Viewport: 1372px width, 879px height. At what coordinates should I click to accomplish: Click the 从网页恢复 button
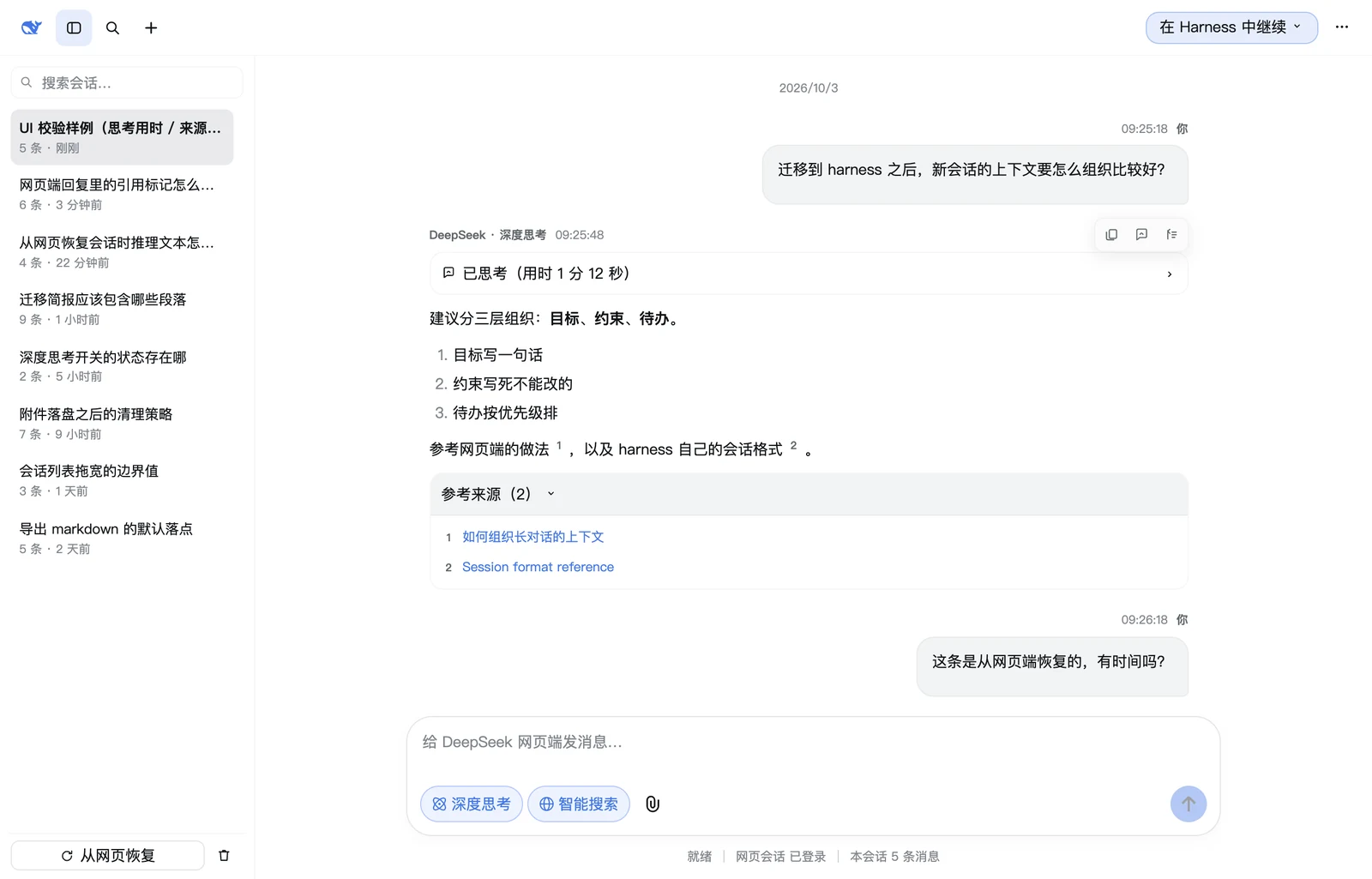tap(108, 856)
